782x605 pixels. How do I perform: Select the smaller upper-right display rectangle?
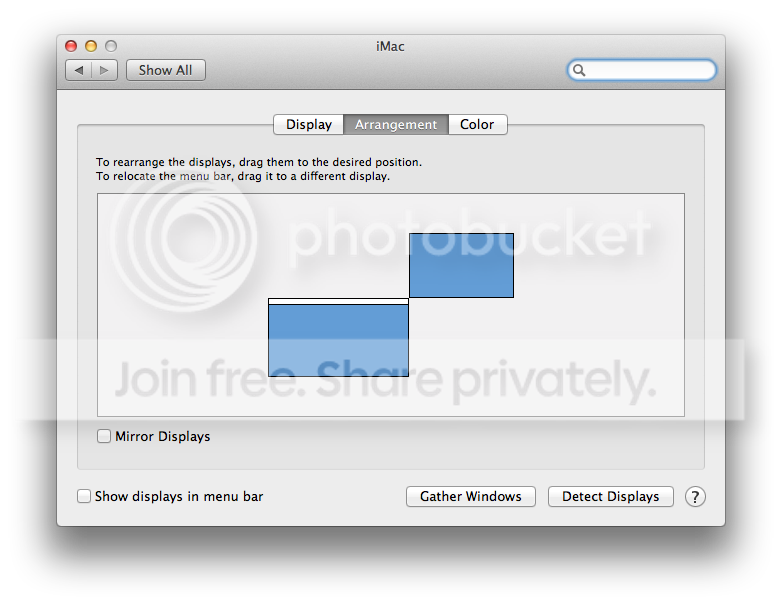tap(461, 265)
